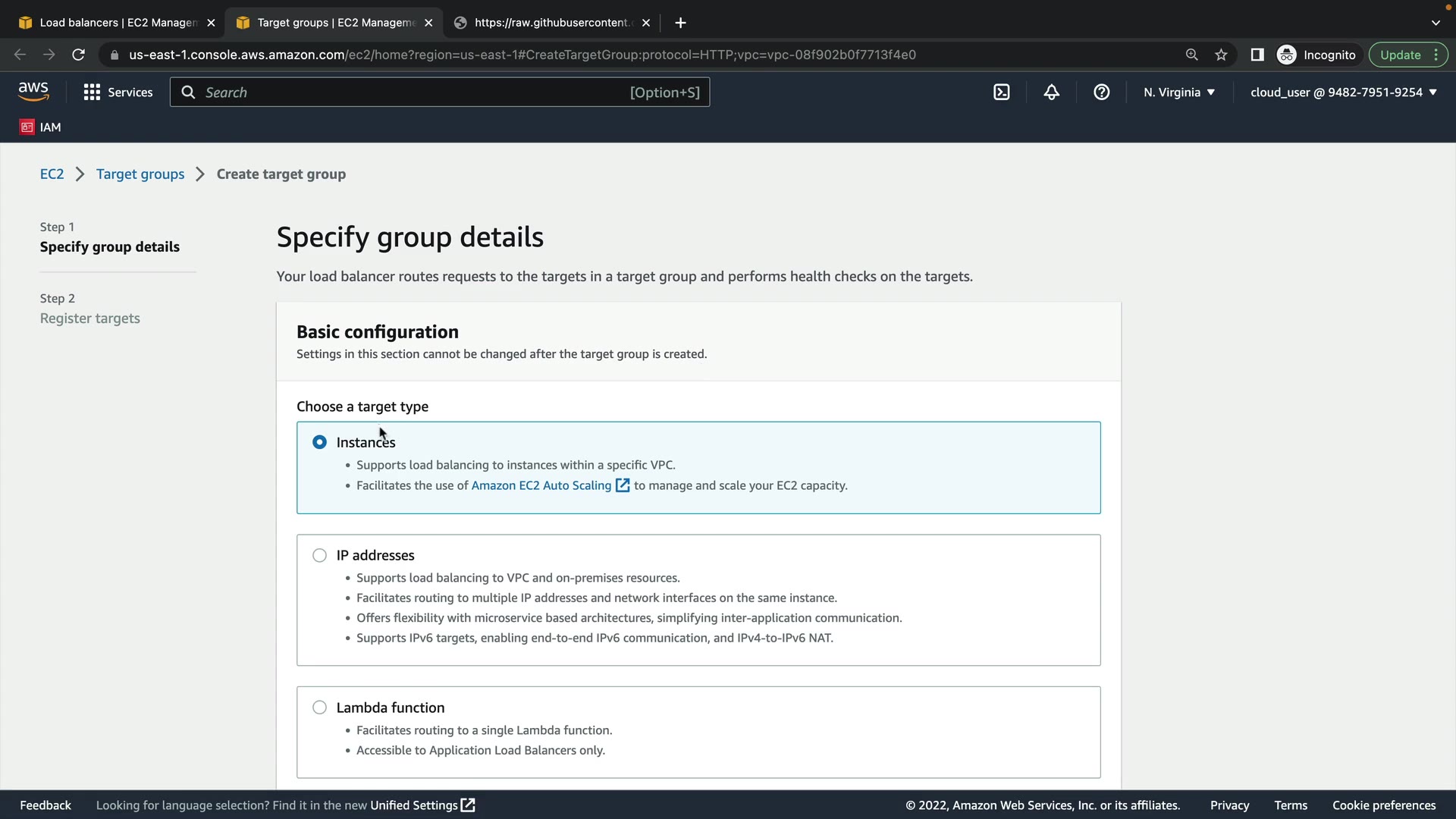Viewport: 1456px width, 819px height.
Task: Expand the browser tab list chevron
Action: (x=1435, y=23)
